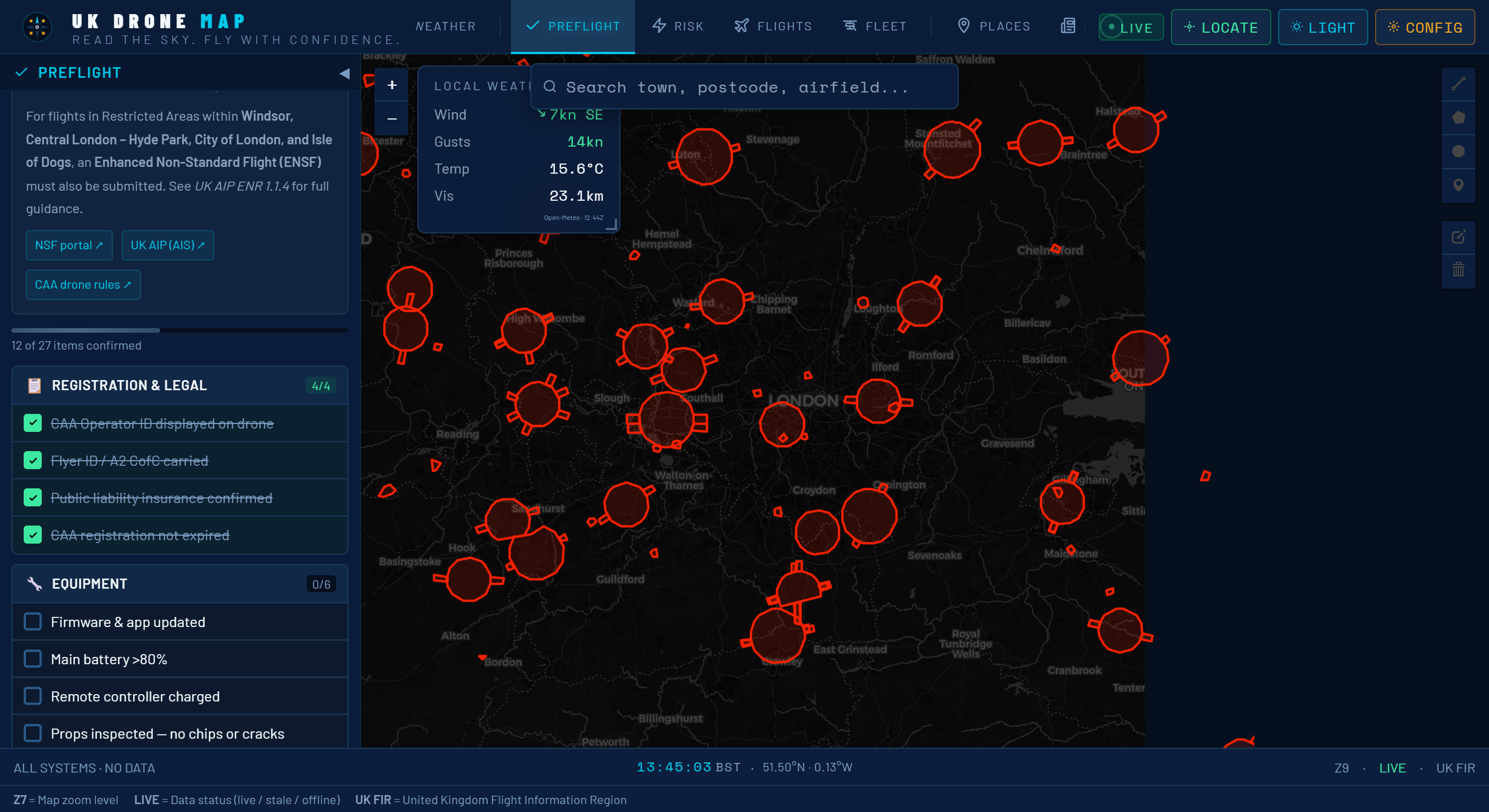The image size is (1489, 812).
Task: Toggle the LIVE data switch
Action: point(1131,27)
